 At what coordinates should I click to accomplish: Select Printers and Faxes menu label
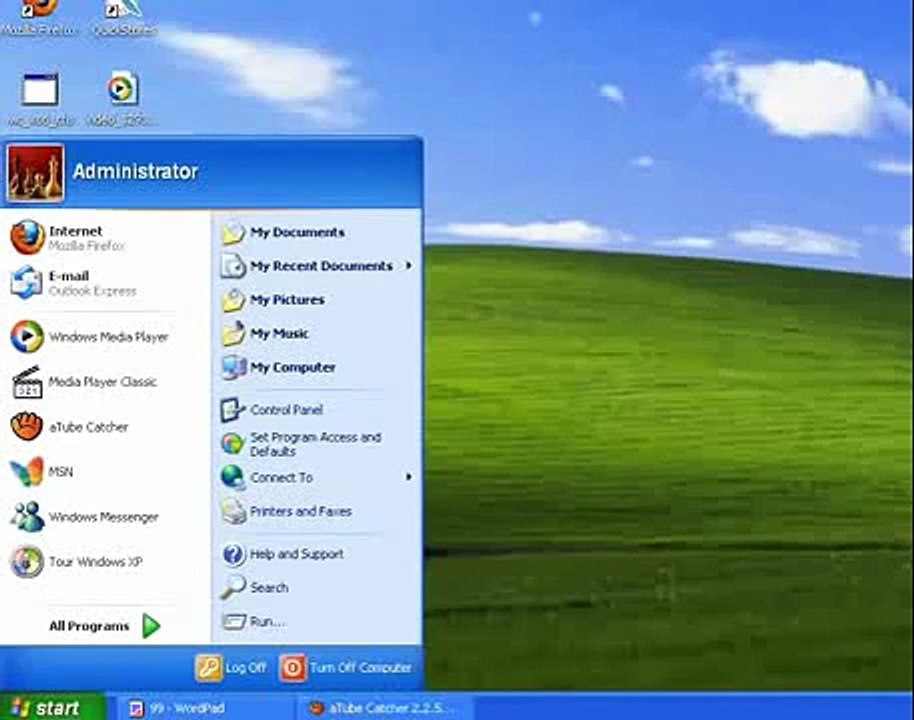301,511
